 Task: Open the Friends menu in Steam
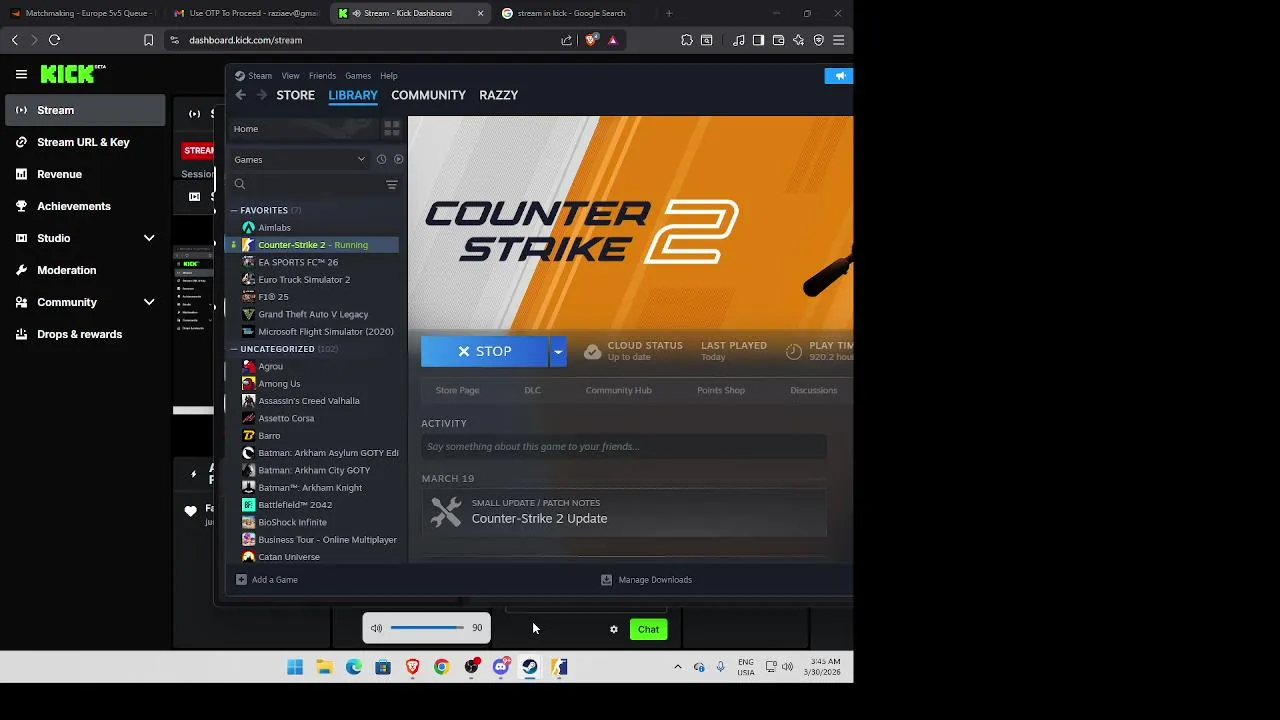pos(322,76)
